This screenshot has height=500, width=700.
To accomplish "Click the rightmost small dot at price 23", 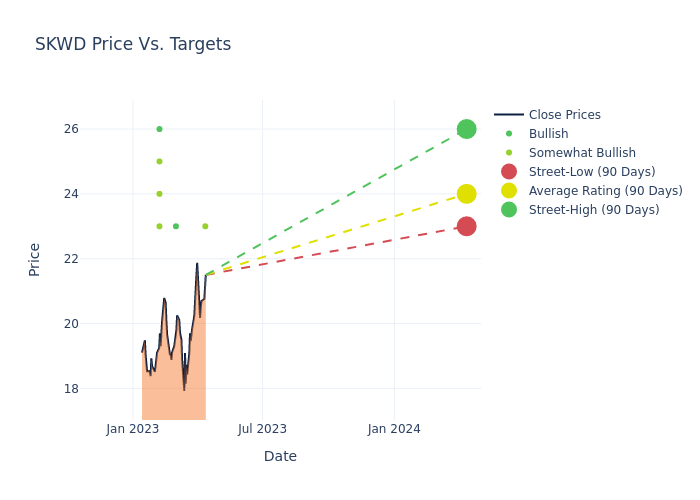I will (x=205, y=226).
